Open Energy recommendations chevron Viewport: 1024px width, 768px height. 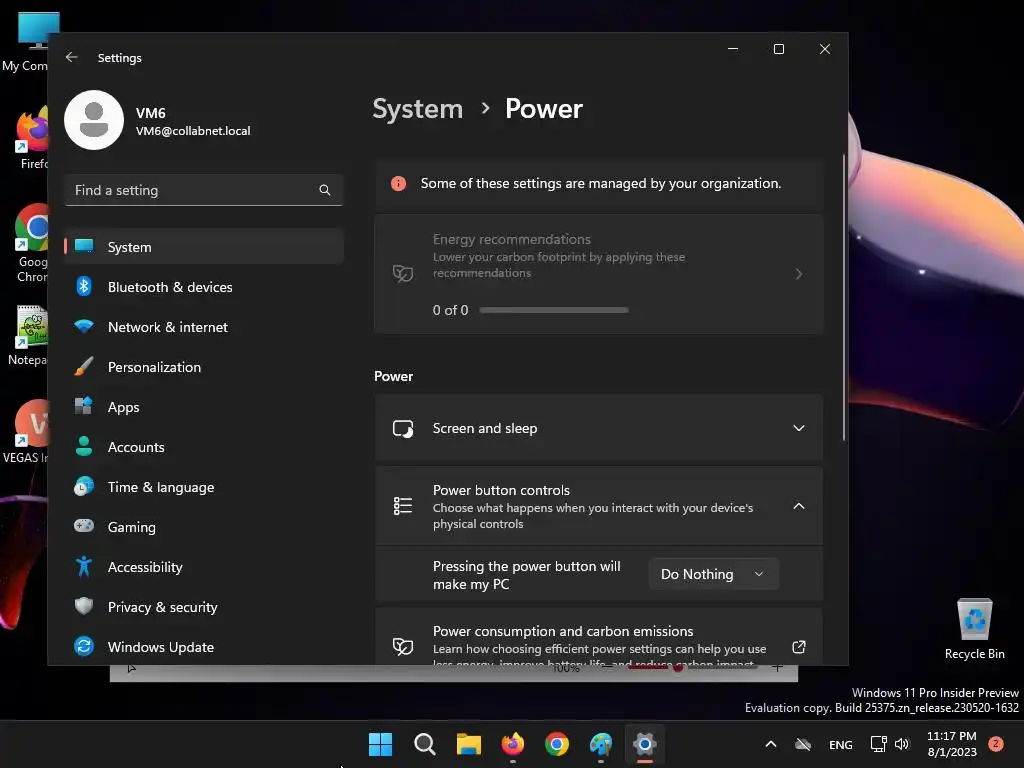[799, 274]
